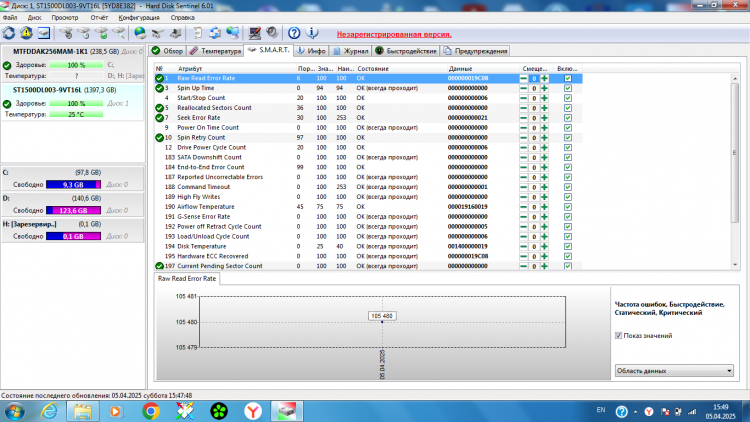Viewport: 750px width, 422px height.
Task: Open help via blue question mark icon
Action: (294, 33)
